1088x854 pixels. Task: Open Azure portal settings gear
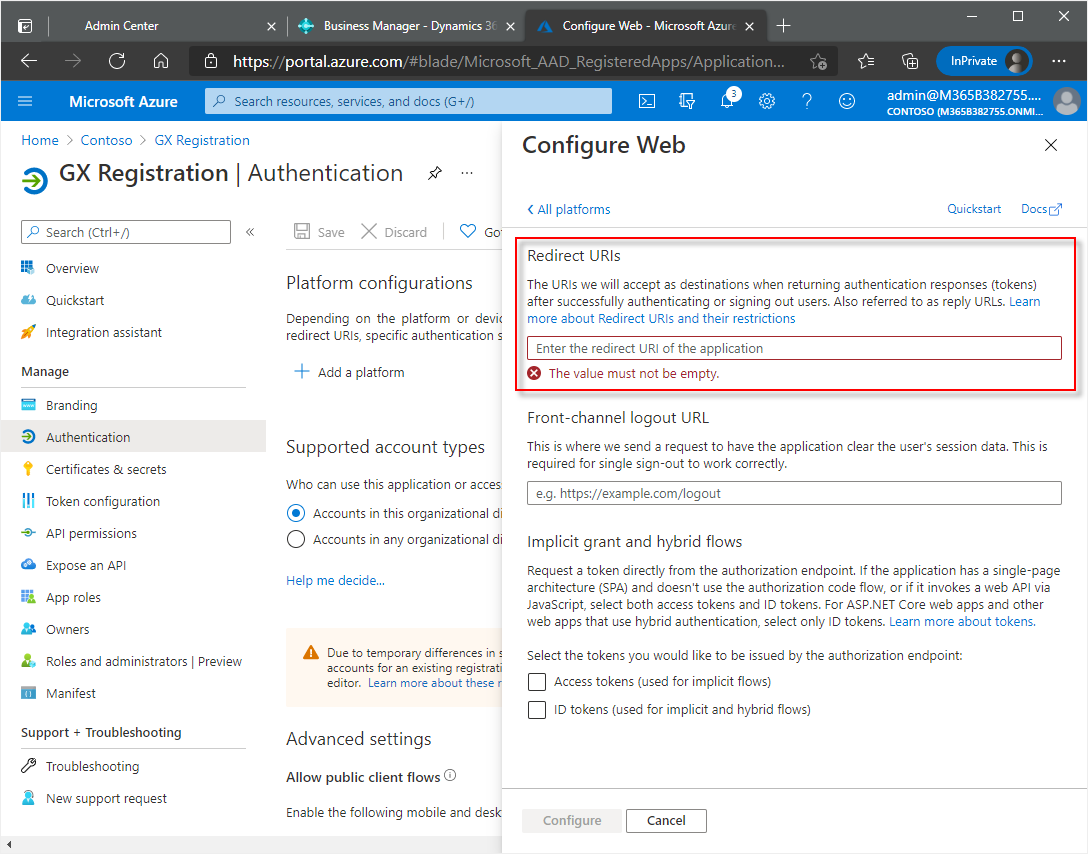click(x=767, y=101)
